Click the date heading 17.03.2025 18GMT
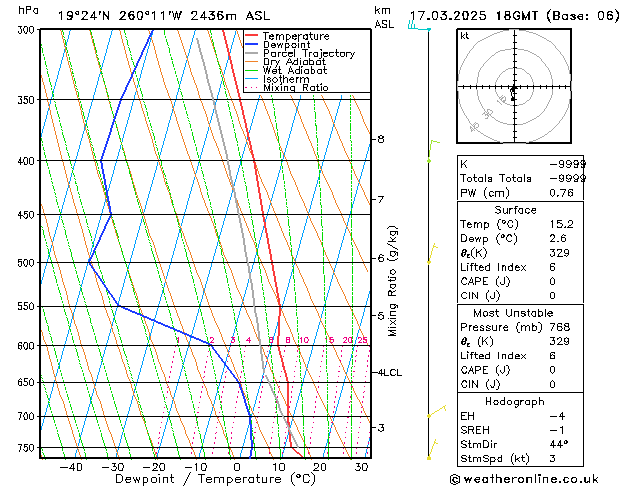Screen dimensions: 629x486 pos(473,16)
